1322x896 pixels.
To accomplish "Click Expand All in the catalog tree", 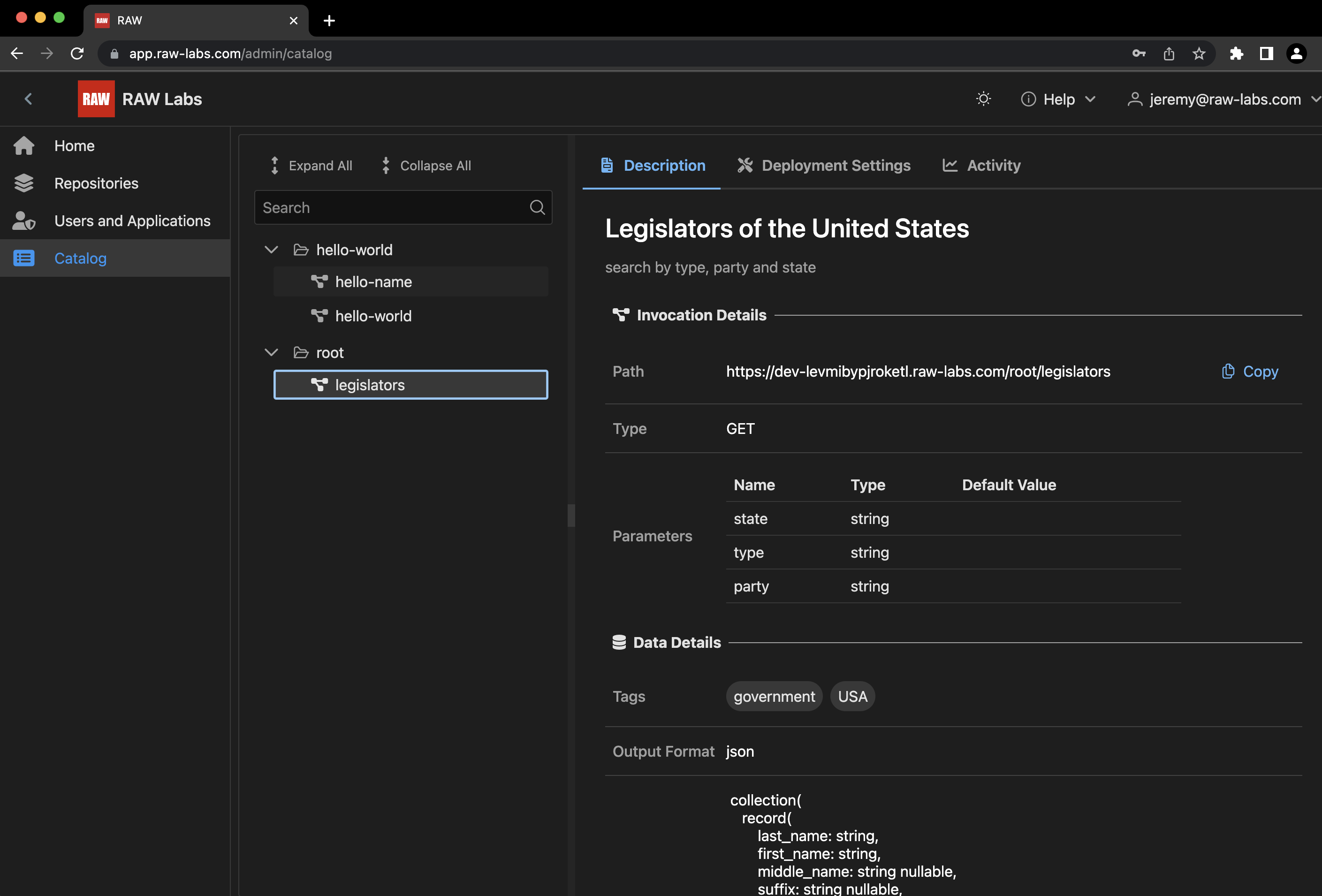I will tap(311, 166).
